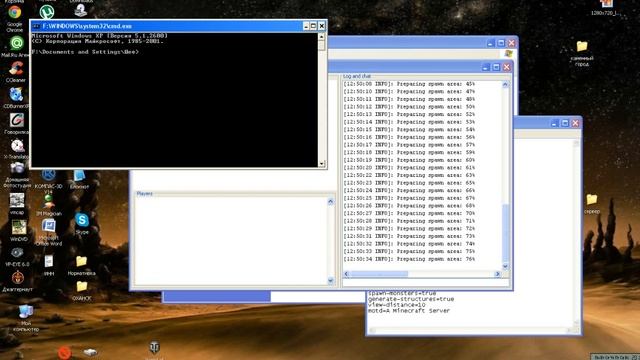Click the server command input field below log
The image size is (640, 360).
coord(426,283)
